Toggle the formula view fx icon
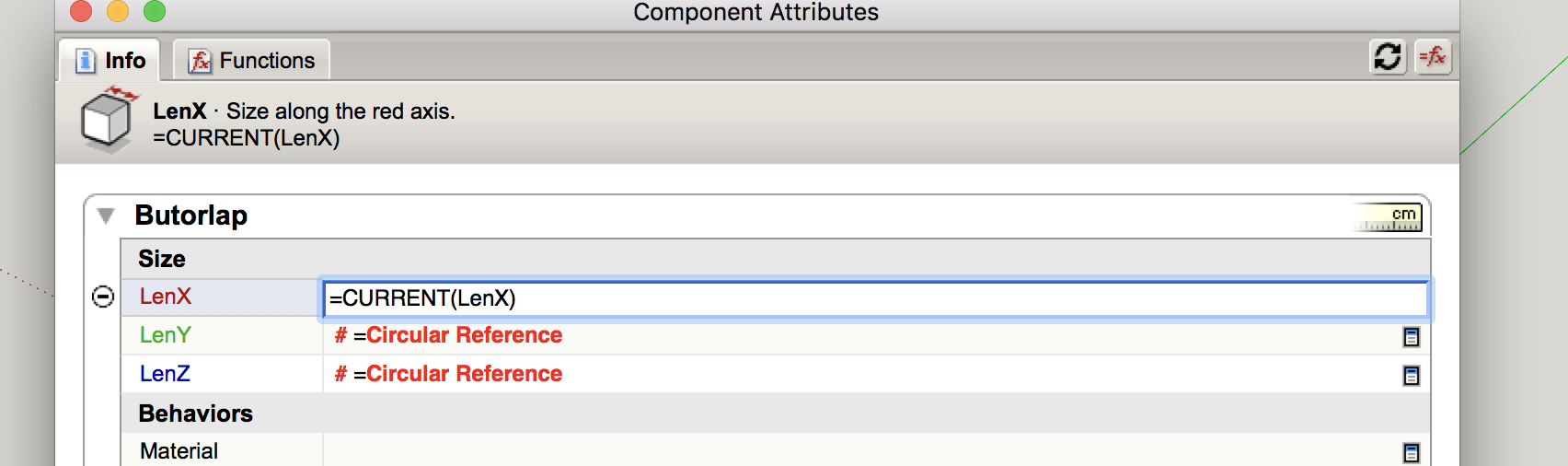Viewport: 1568px width, 466px height. click(x=1433, y=57)
